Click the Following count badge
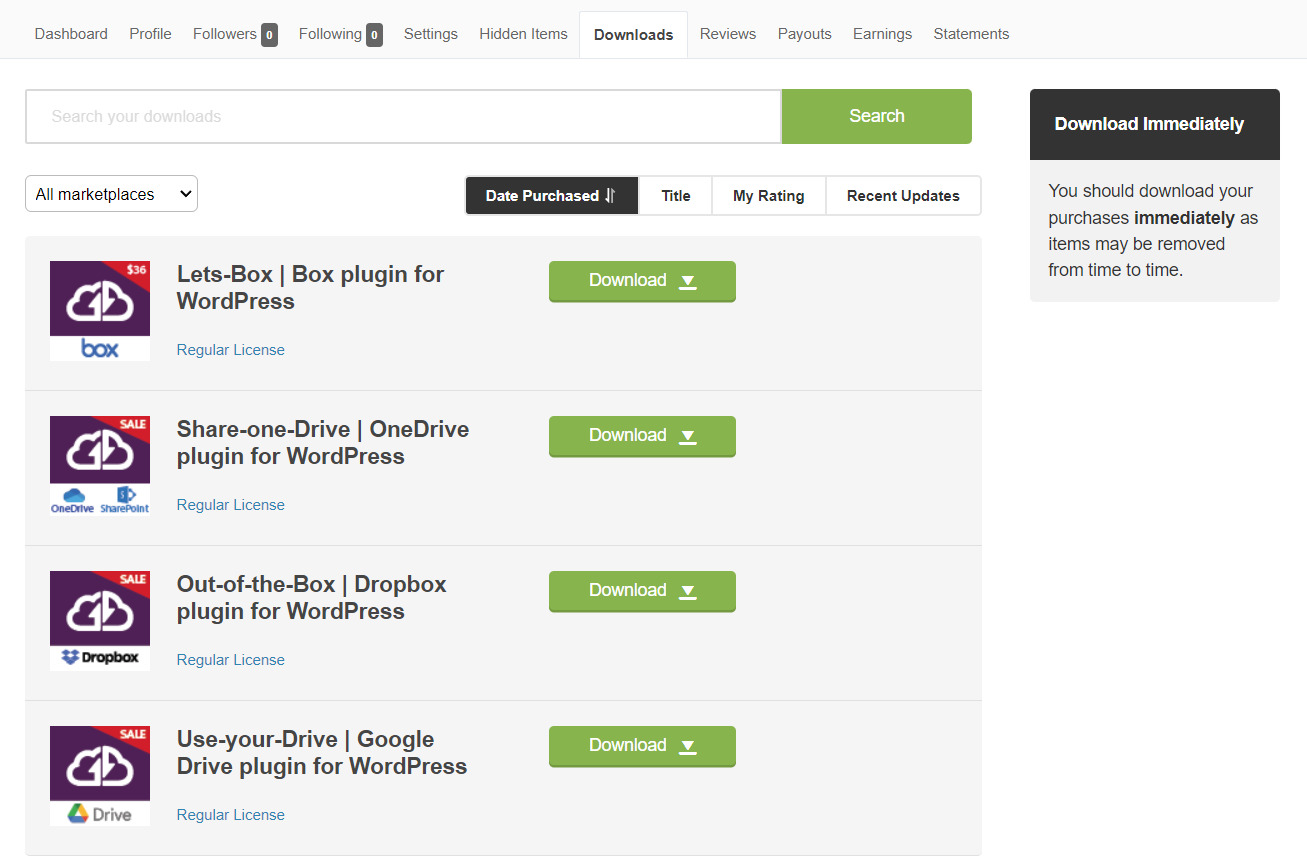 (x=374, y=35)
